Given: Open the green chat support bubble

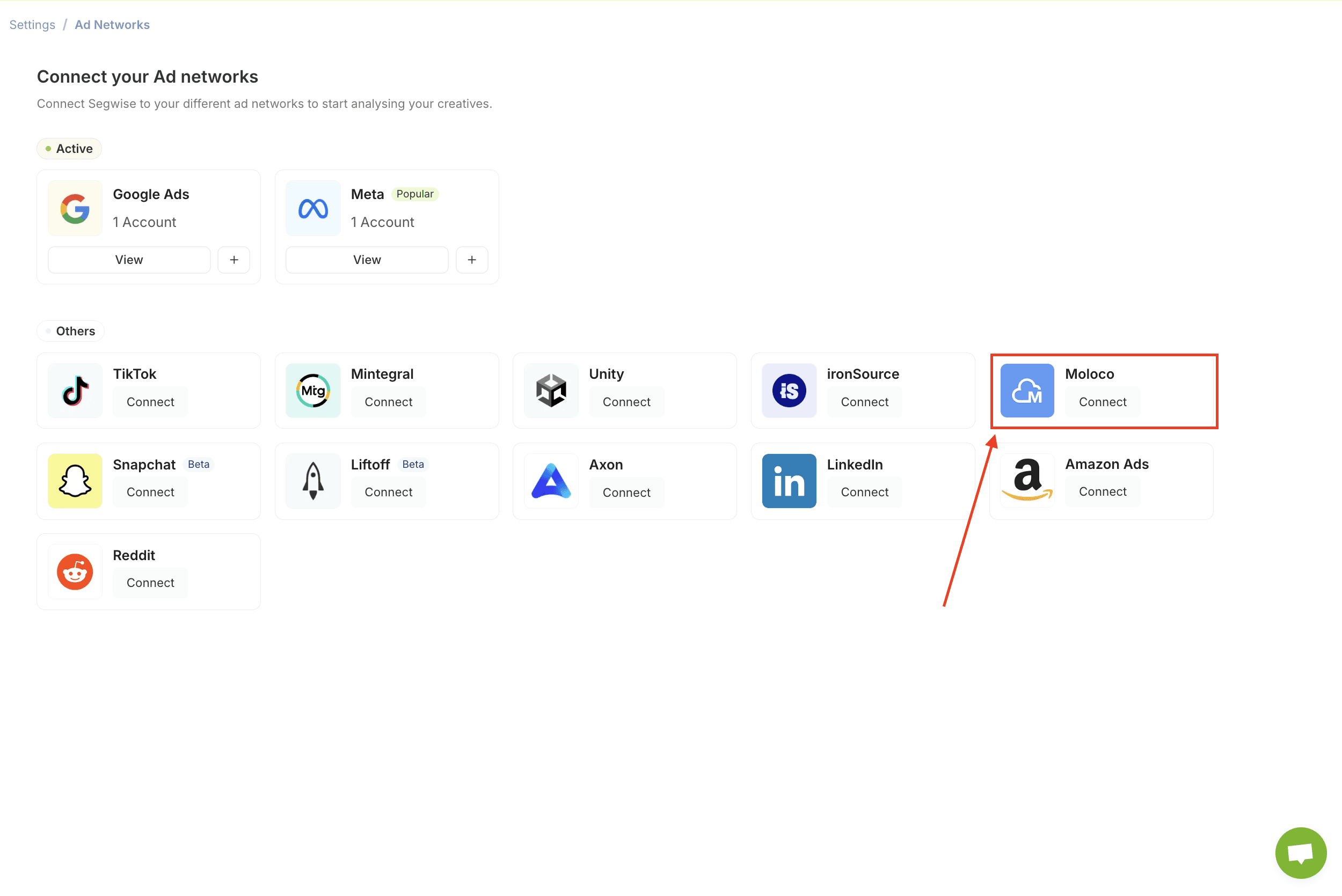Looking at the screenshot, I should click(x=1300, y=853).
